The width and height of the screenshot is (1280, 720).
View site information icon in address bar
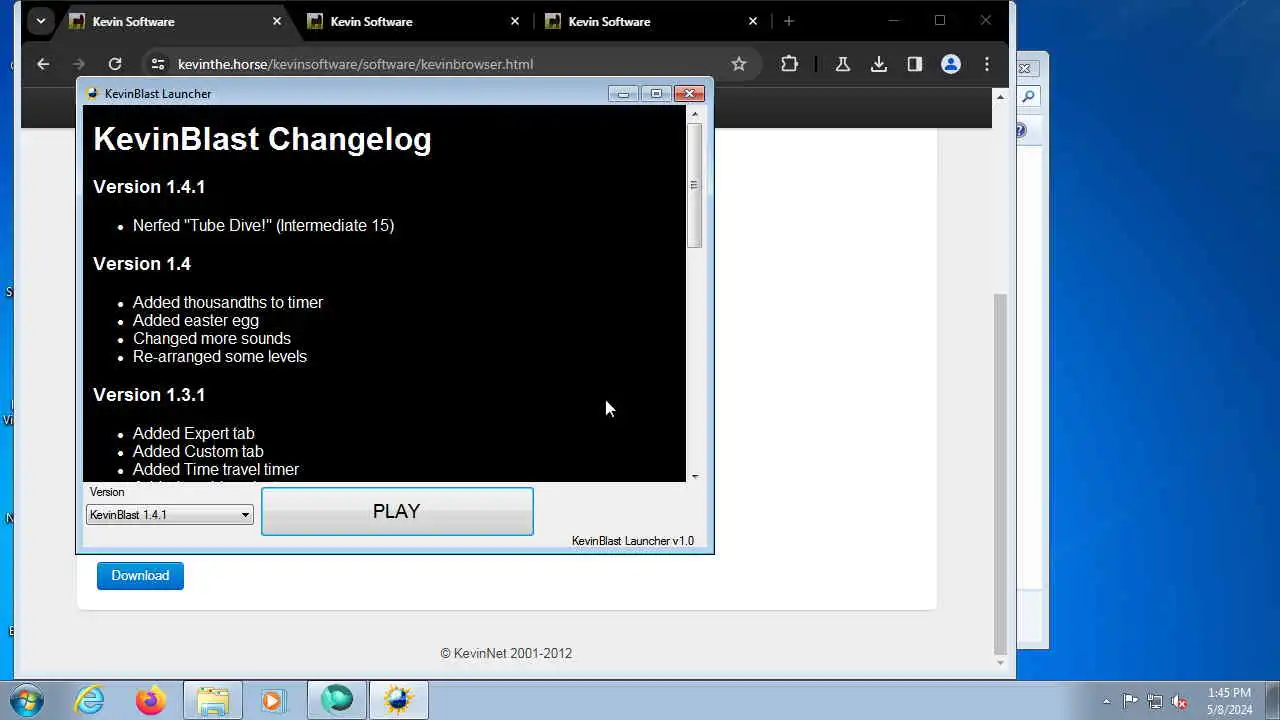pos(158,64)
